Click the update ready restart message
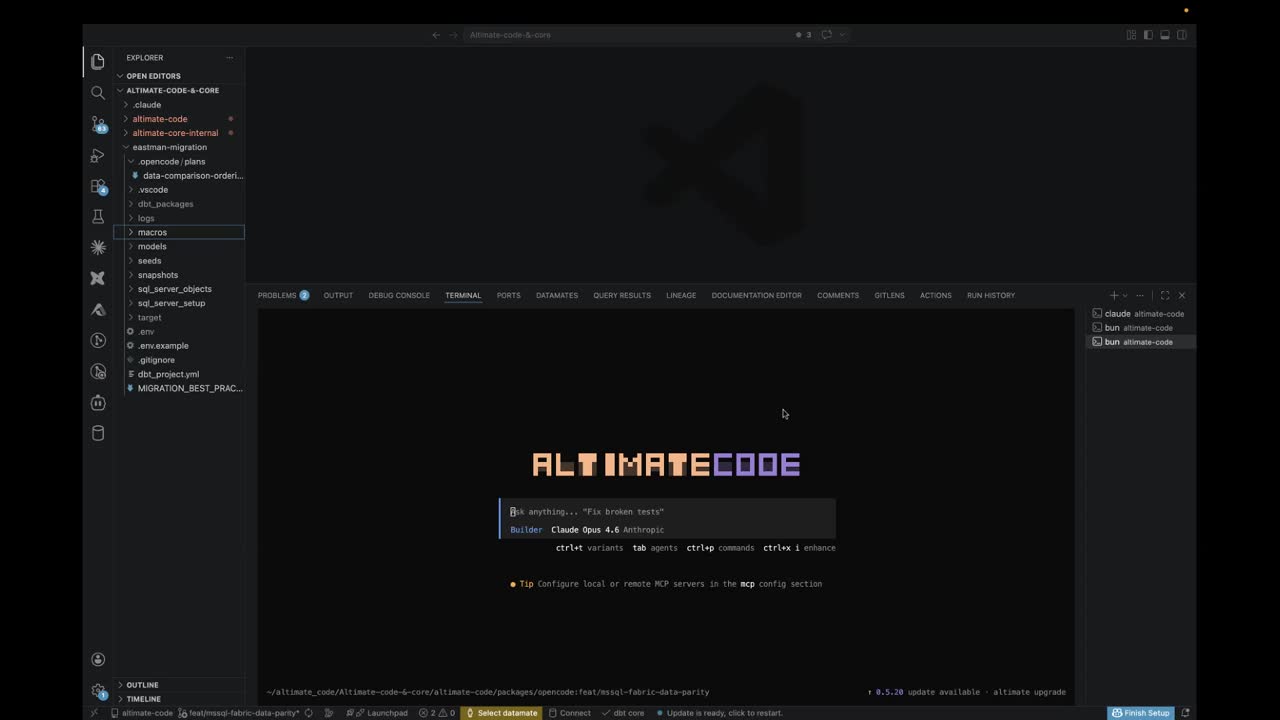 [x=718, y=713]
